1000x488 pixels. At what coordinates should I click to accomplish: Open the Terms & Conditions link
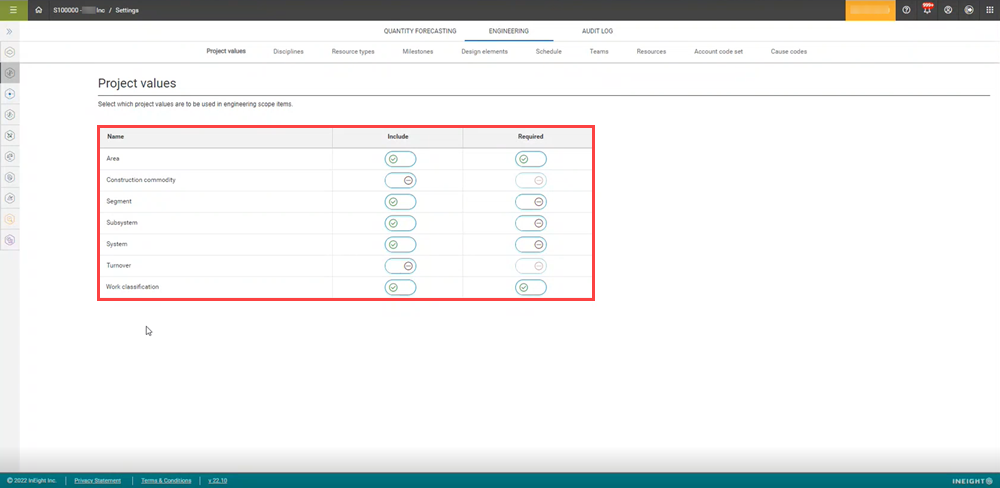pos(166,480)
